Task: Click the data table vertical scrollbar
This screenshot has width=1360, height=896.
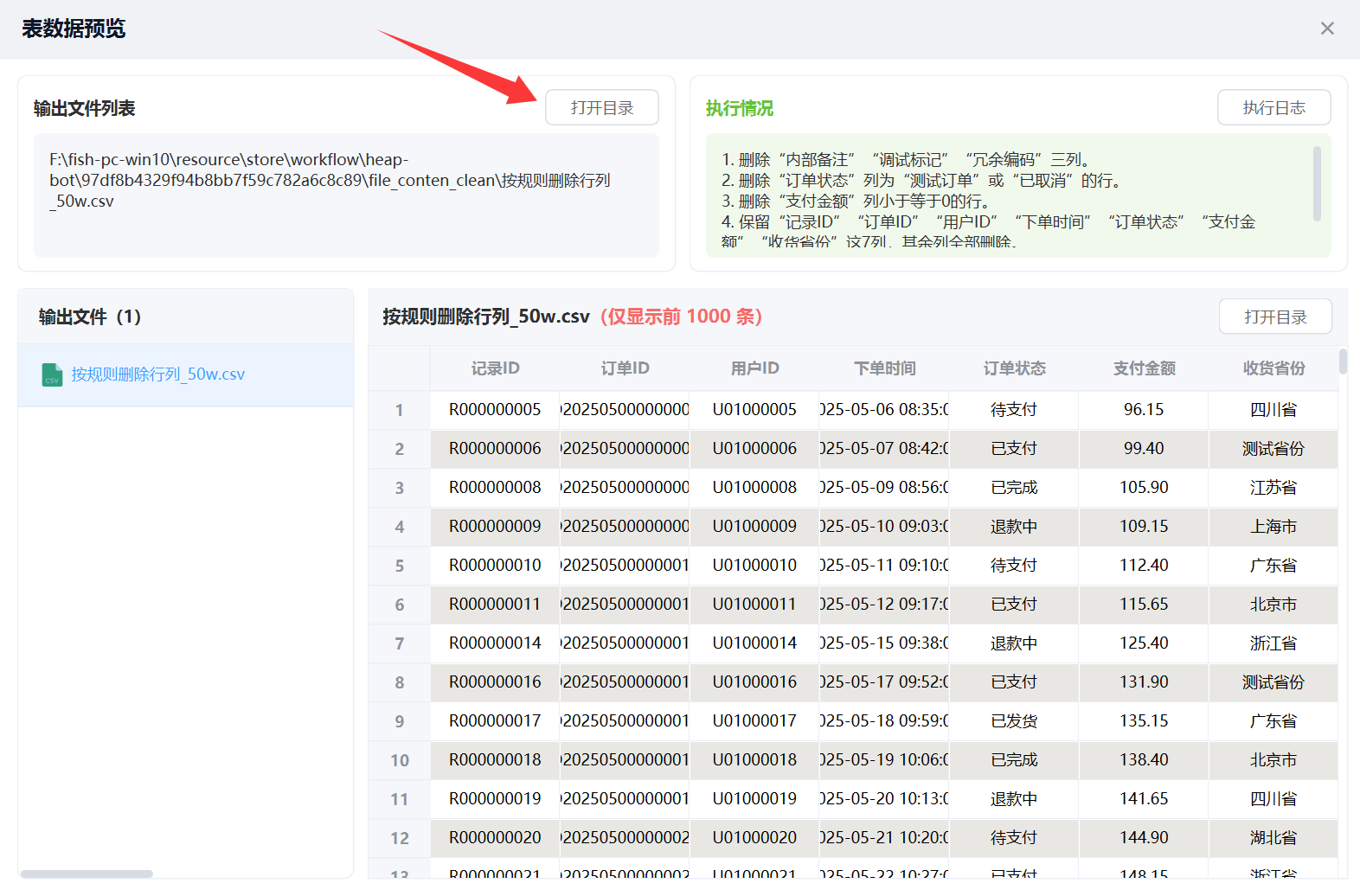Action: pyautogui.click(x=1343, y=362)
